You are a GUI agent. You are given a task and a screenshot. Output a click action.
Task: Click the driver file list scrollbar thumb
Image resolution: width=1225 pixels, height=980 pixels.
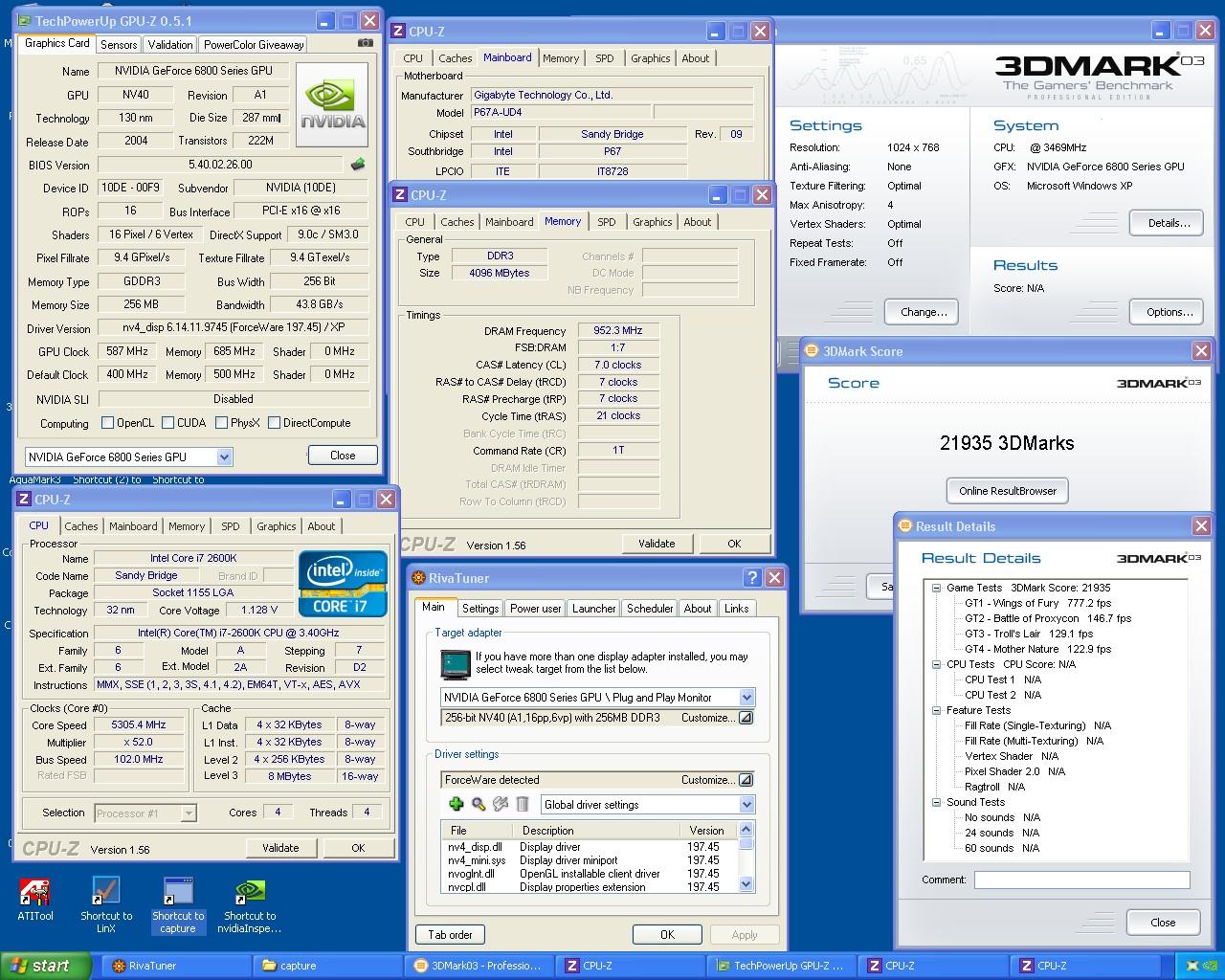coord(746,843)
